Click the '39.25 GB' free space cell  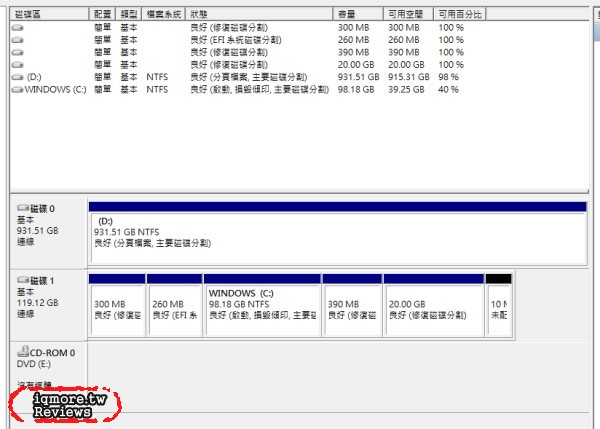(406, 90)
